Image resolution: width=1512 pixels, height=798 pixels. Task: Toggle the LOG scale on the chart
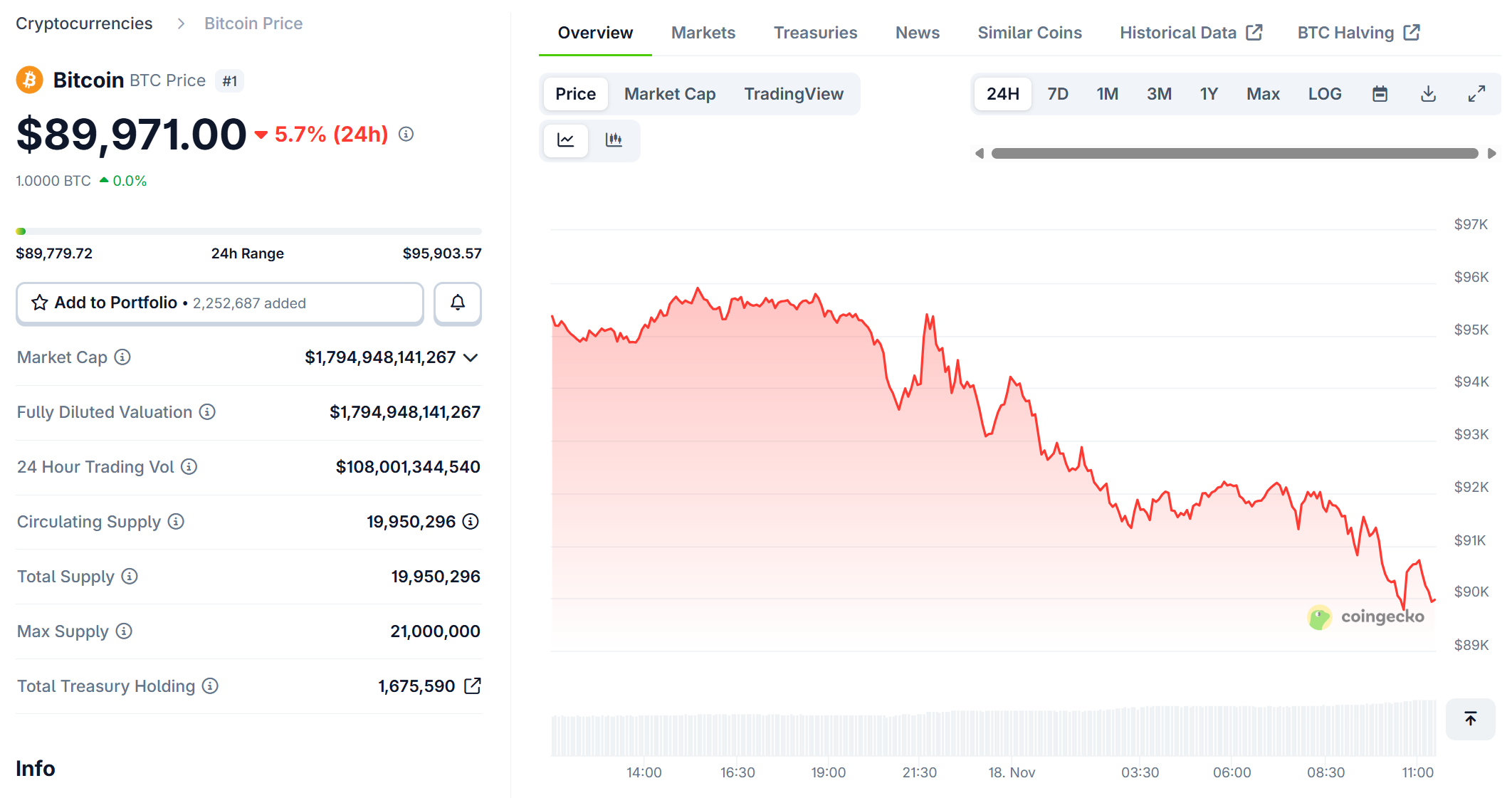1324,93
